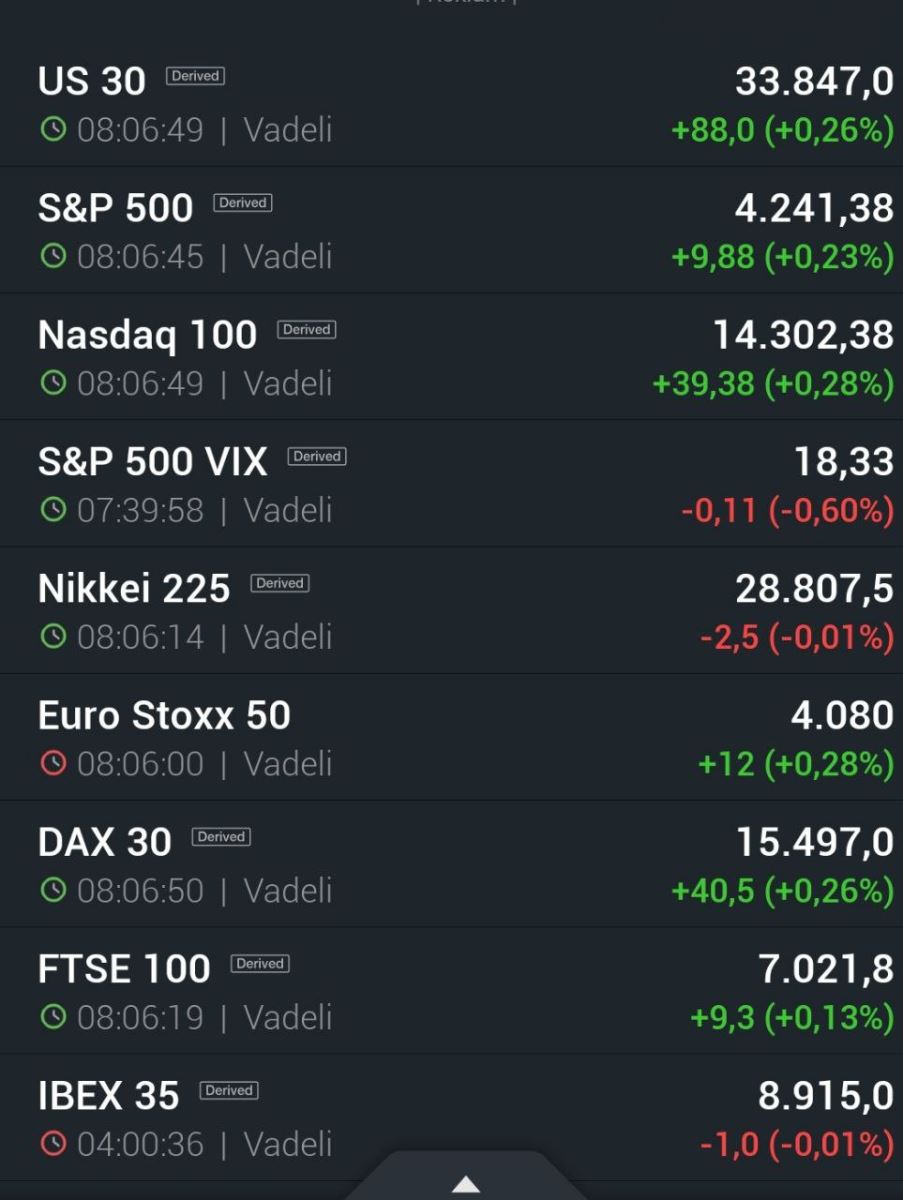
Task: Click the red clock icon under Euro Stoxx 50
Action: point(53,764)
